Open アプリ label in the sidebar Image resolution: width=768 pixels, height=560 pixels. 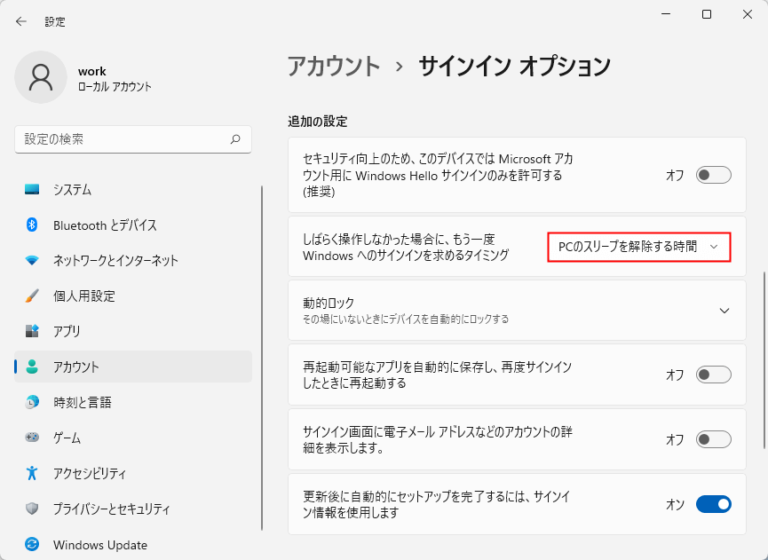(67, 331)
